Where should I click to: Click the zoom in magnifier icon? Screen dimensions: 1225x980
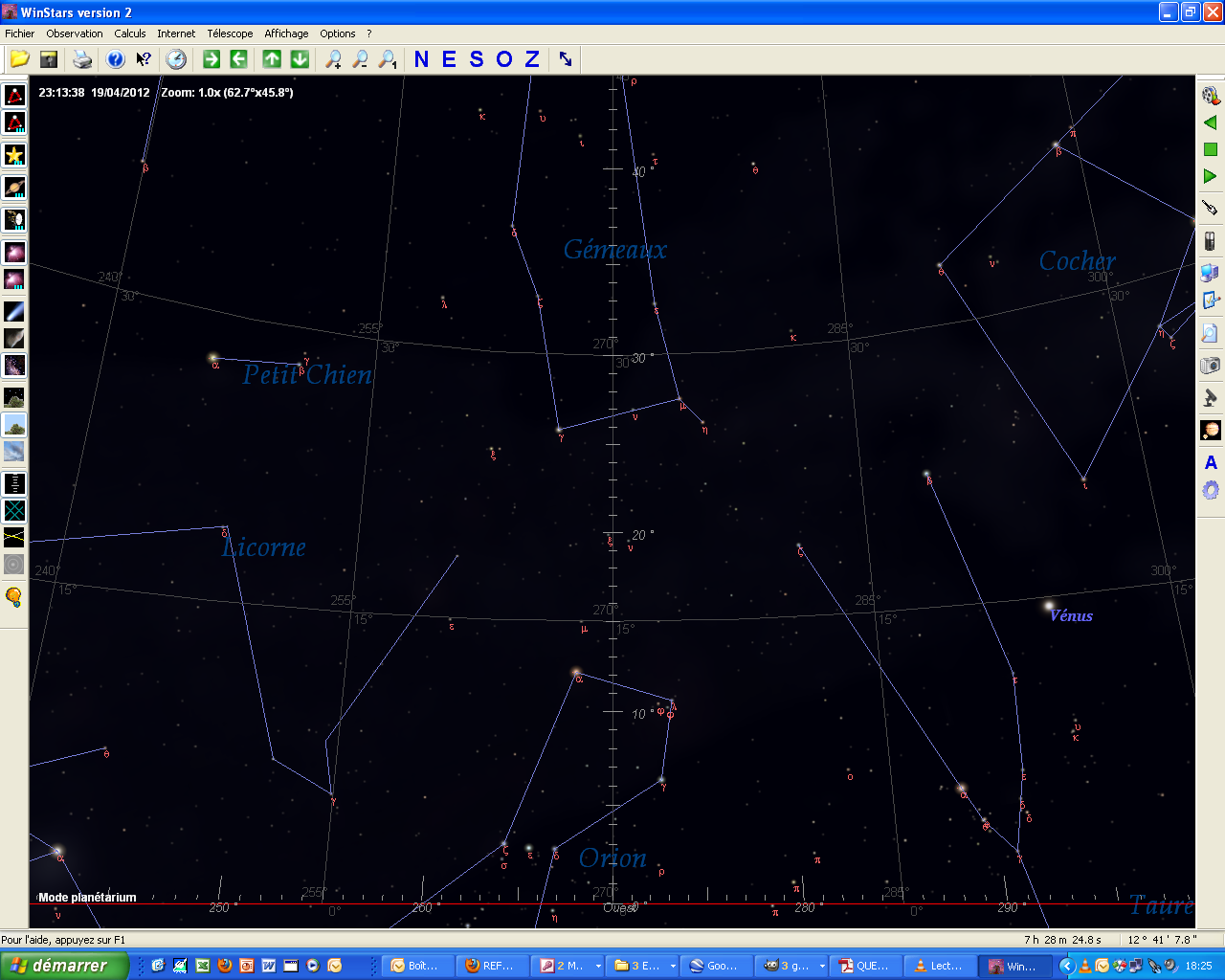point(333,59)
